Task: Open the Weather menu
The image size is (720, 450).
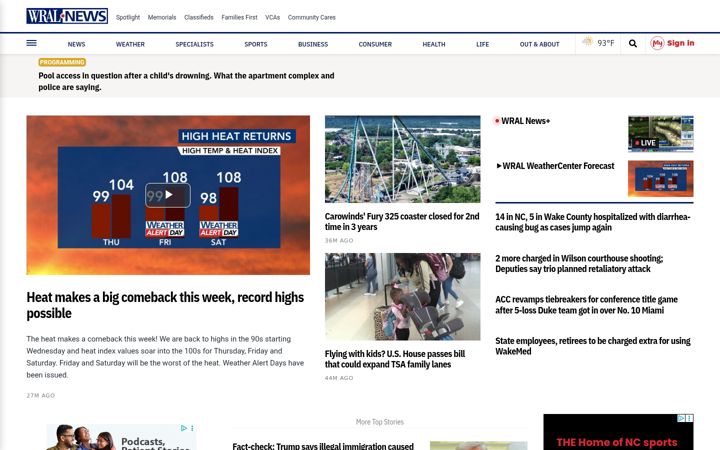Action: (x=130, y=45)
